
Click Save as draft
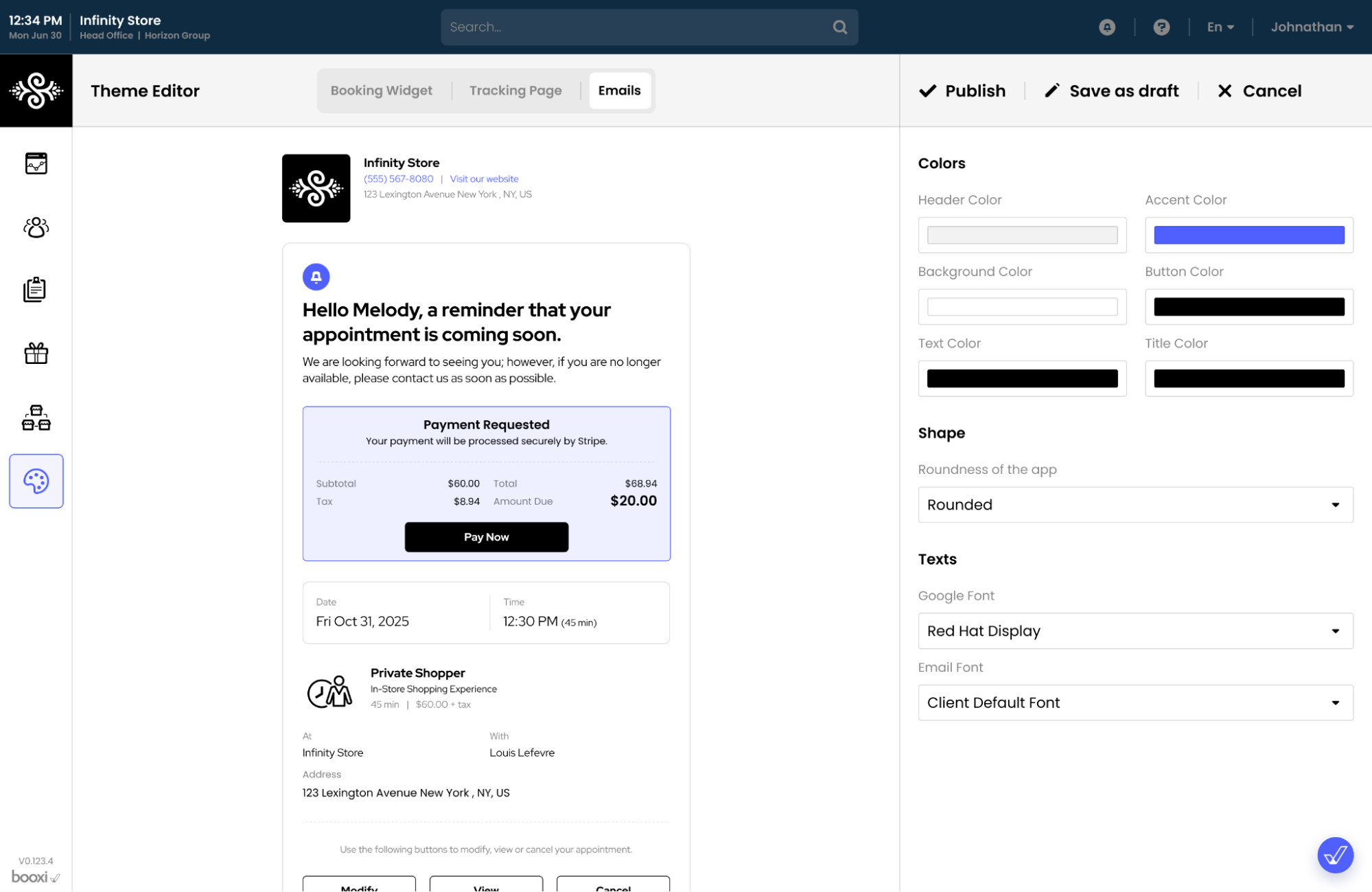click(1111, 91)
